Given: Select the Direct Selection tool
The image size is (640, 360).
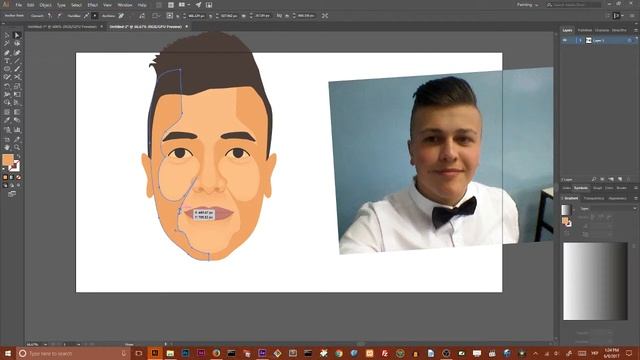Looking at the screenshot, I should pos(17,35).
